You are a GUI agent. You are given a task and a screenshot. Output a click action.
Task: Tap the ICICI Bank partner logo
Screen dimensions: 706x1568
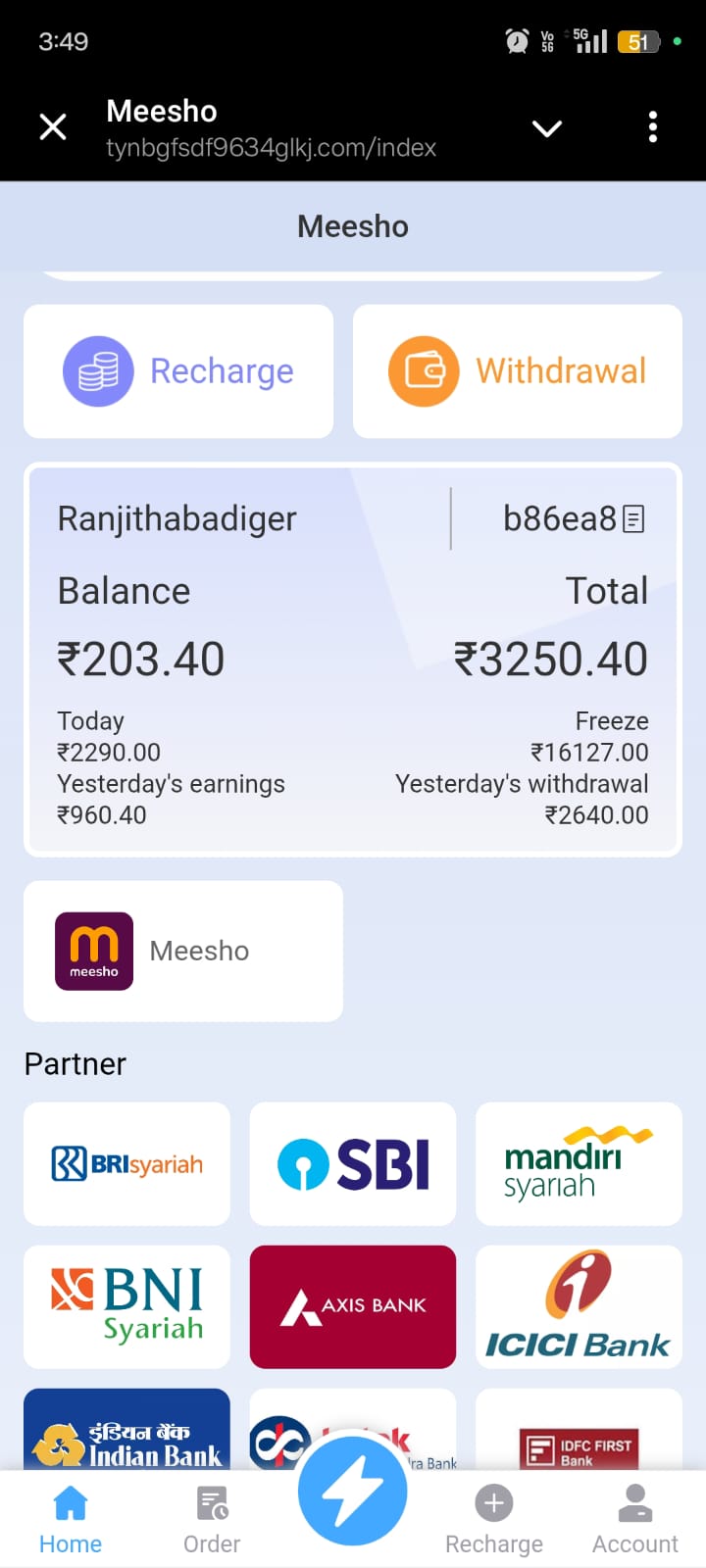[x=579, y=1306]
